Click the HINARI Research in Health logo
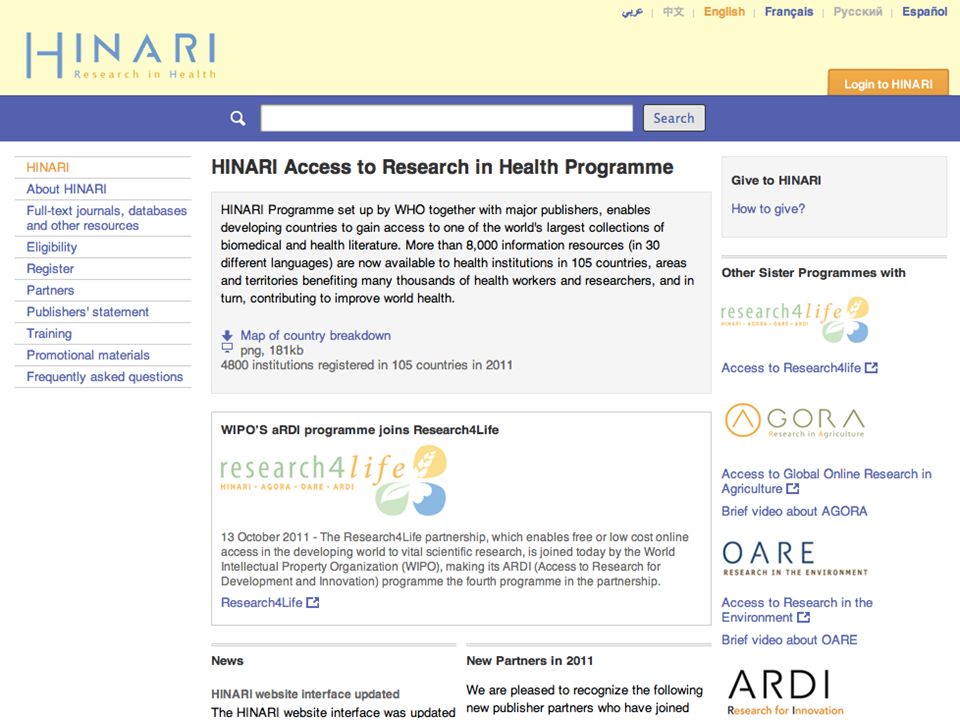Viewport: 960px width, 720px height. [x=121, y=56]
